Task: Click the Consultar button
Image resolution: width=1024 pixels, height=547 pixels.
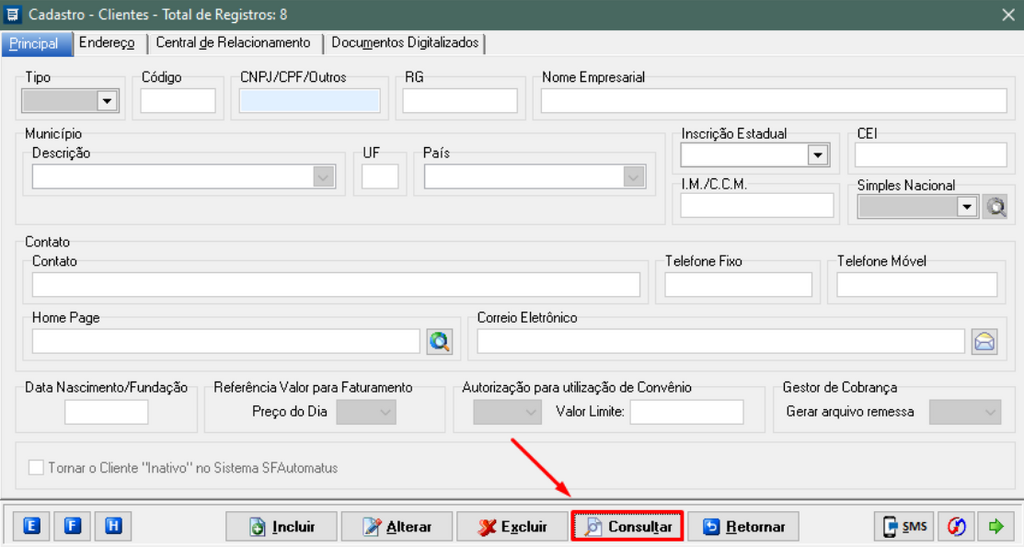Action: 627,526
